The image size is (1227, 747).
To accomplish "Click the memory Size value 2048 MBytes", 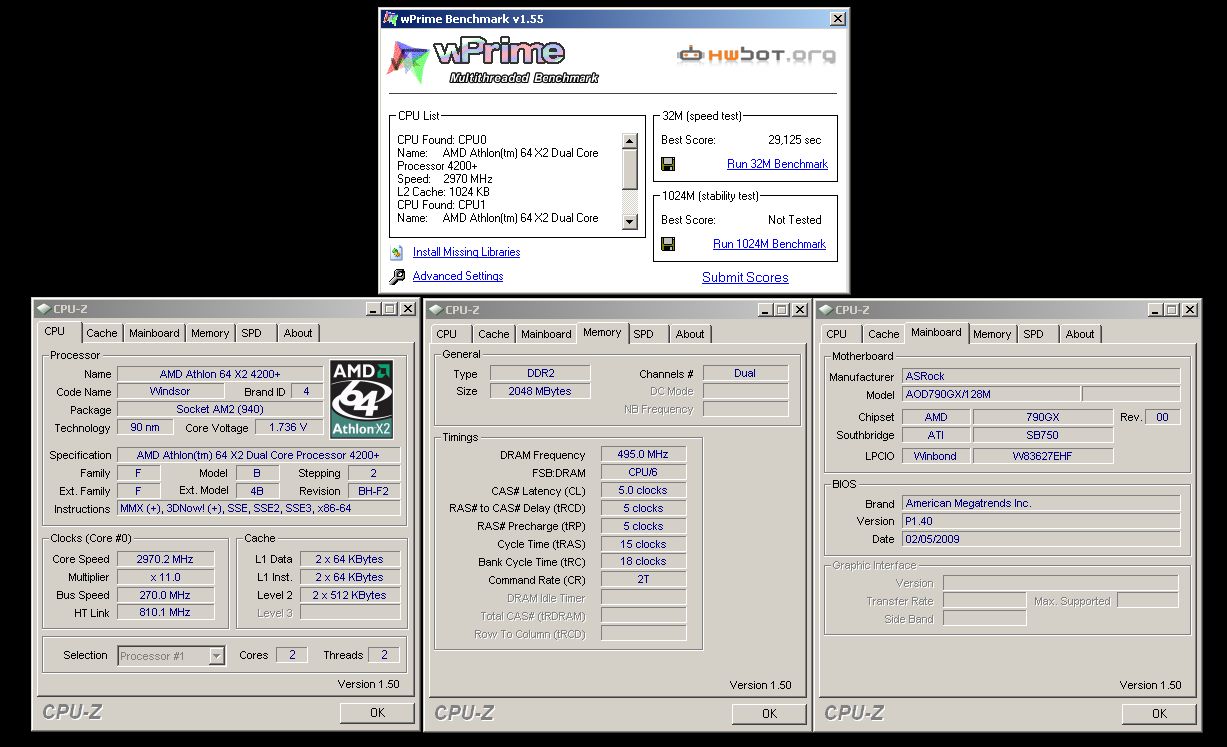I will 539,391.
